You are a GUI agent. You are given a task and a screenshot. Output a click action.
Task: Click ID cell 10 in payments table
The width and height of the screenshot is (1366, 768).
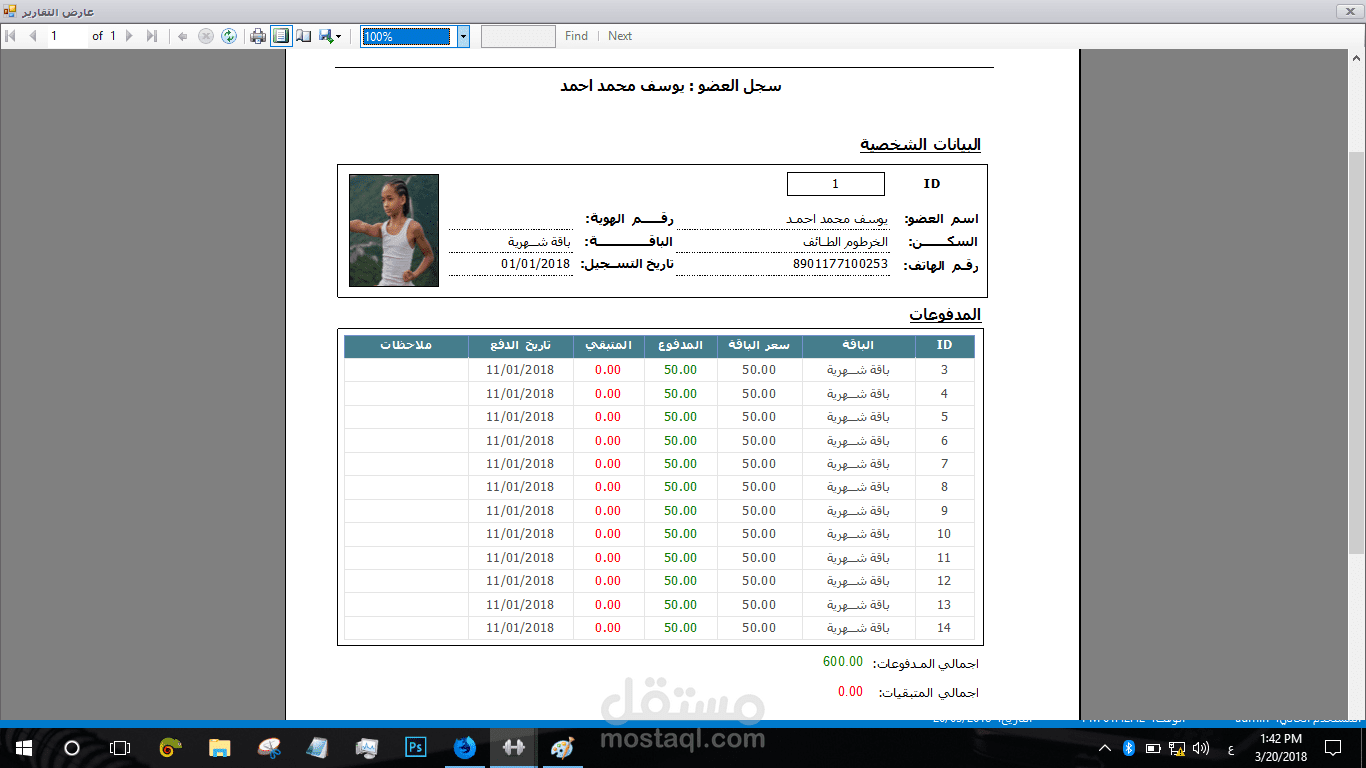(x=944, y=534)
